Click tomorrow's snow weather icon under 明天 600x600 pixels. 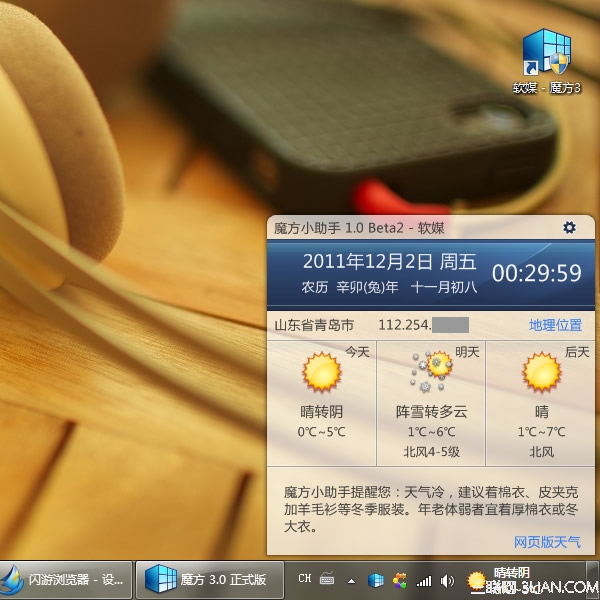click(432, 372)
